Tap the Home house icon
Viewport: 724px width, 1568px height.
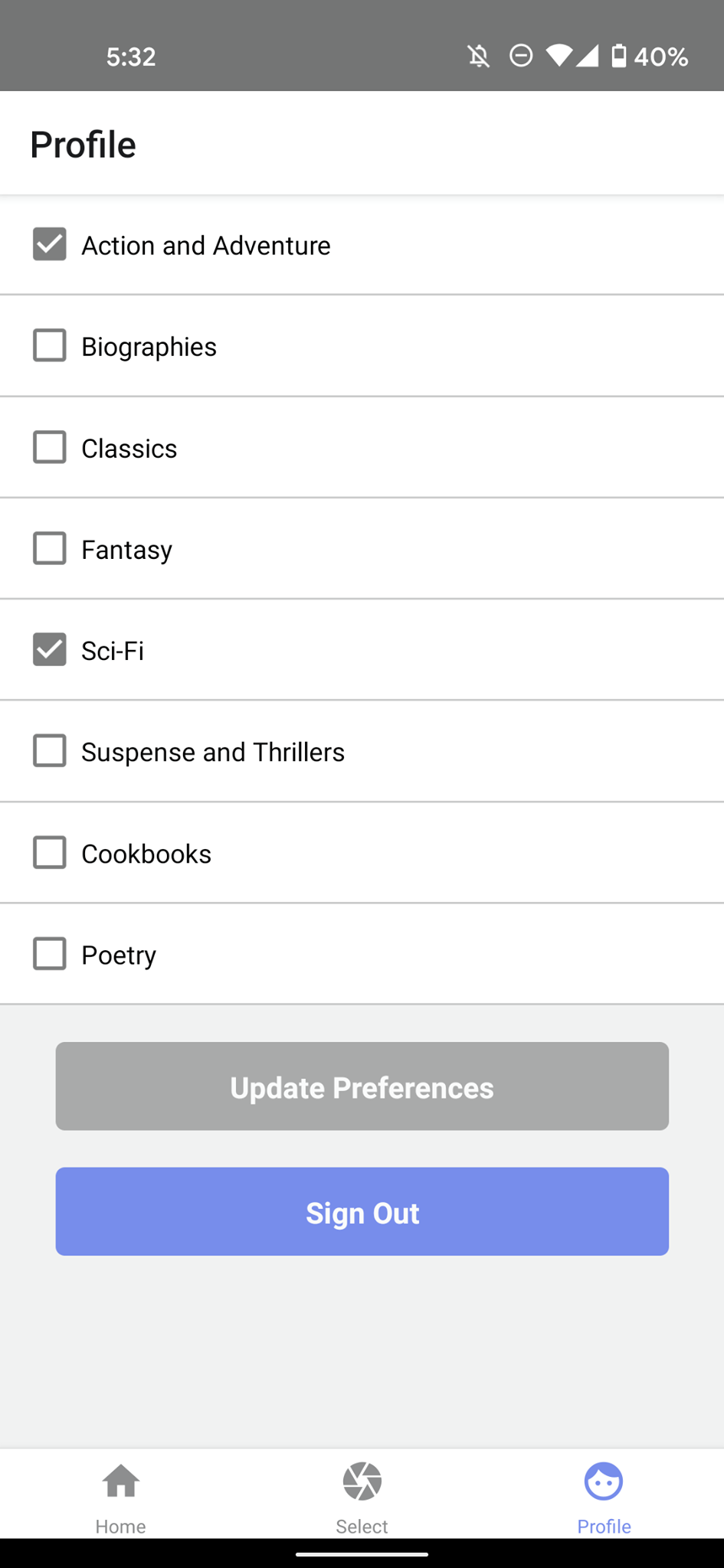pyautogui.click(x=121, y=1481)
